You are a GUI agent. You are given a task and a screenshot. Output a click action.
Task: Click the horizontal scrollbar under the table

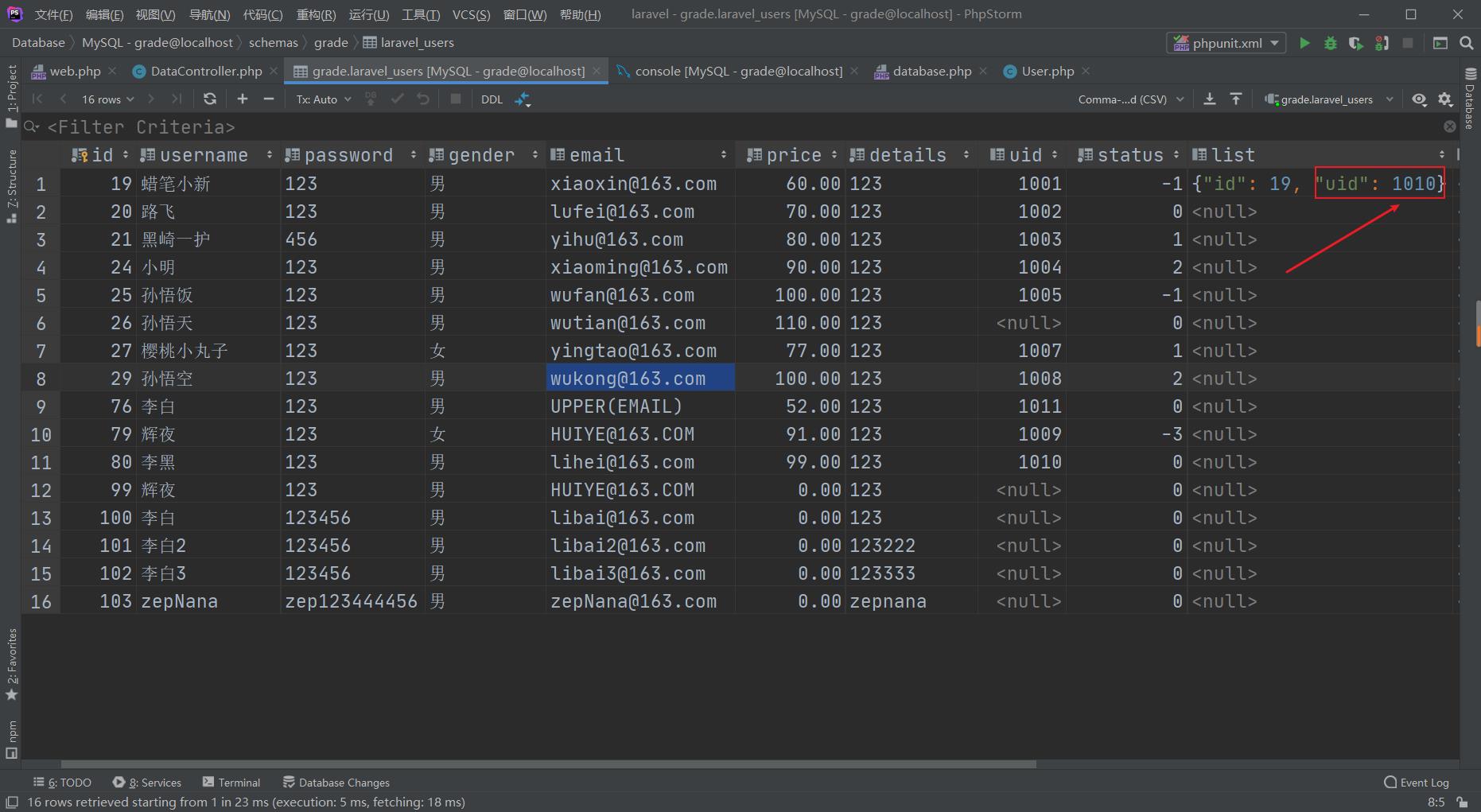click(x=549, y=763)
